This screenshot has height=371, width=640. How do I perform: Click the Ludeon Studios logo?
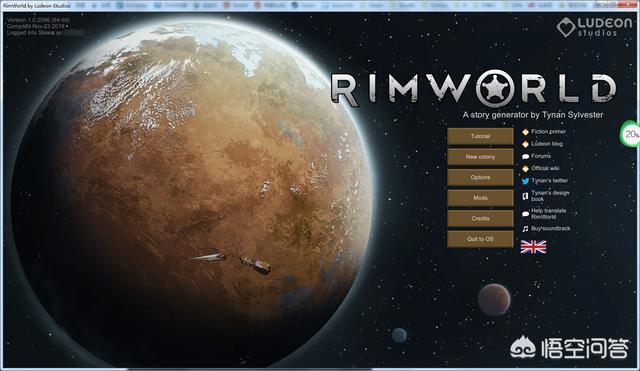[x=594, y=27]
